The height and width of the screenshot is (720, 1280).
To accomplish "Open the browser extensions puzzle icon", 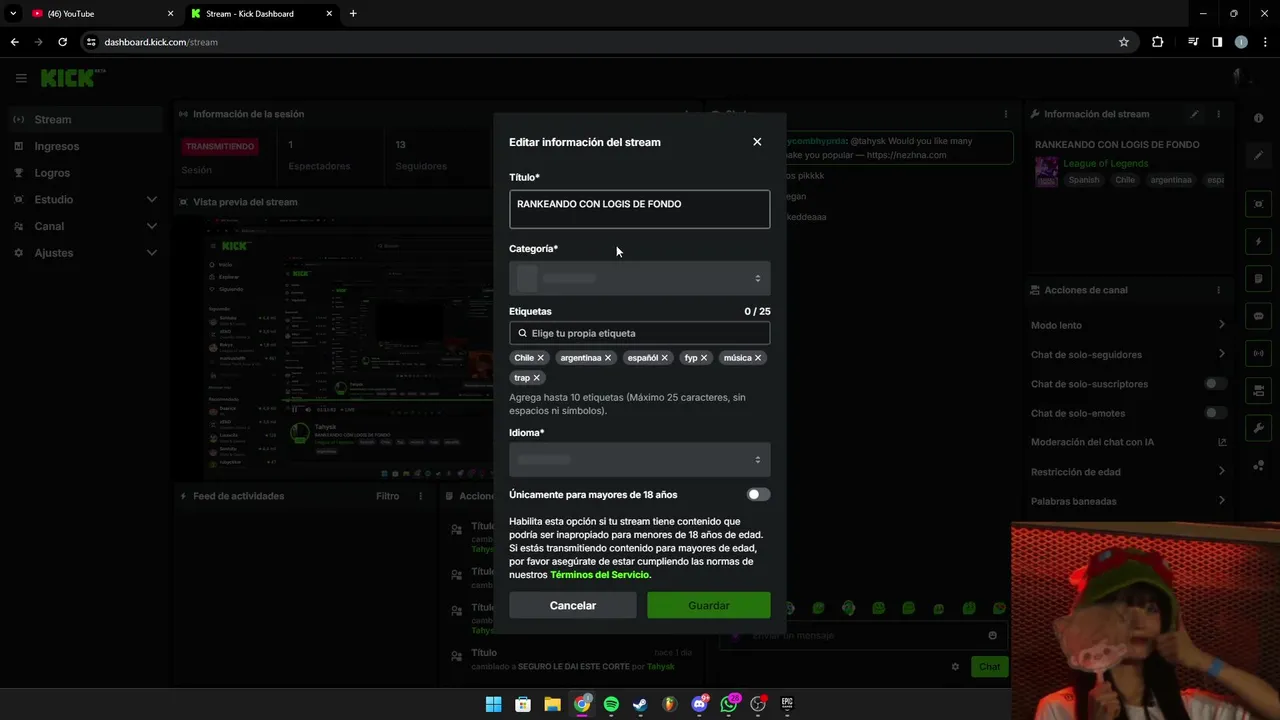I will click(1158, 42).
